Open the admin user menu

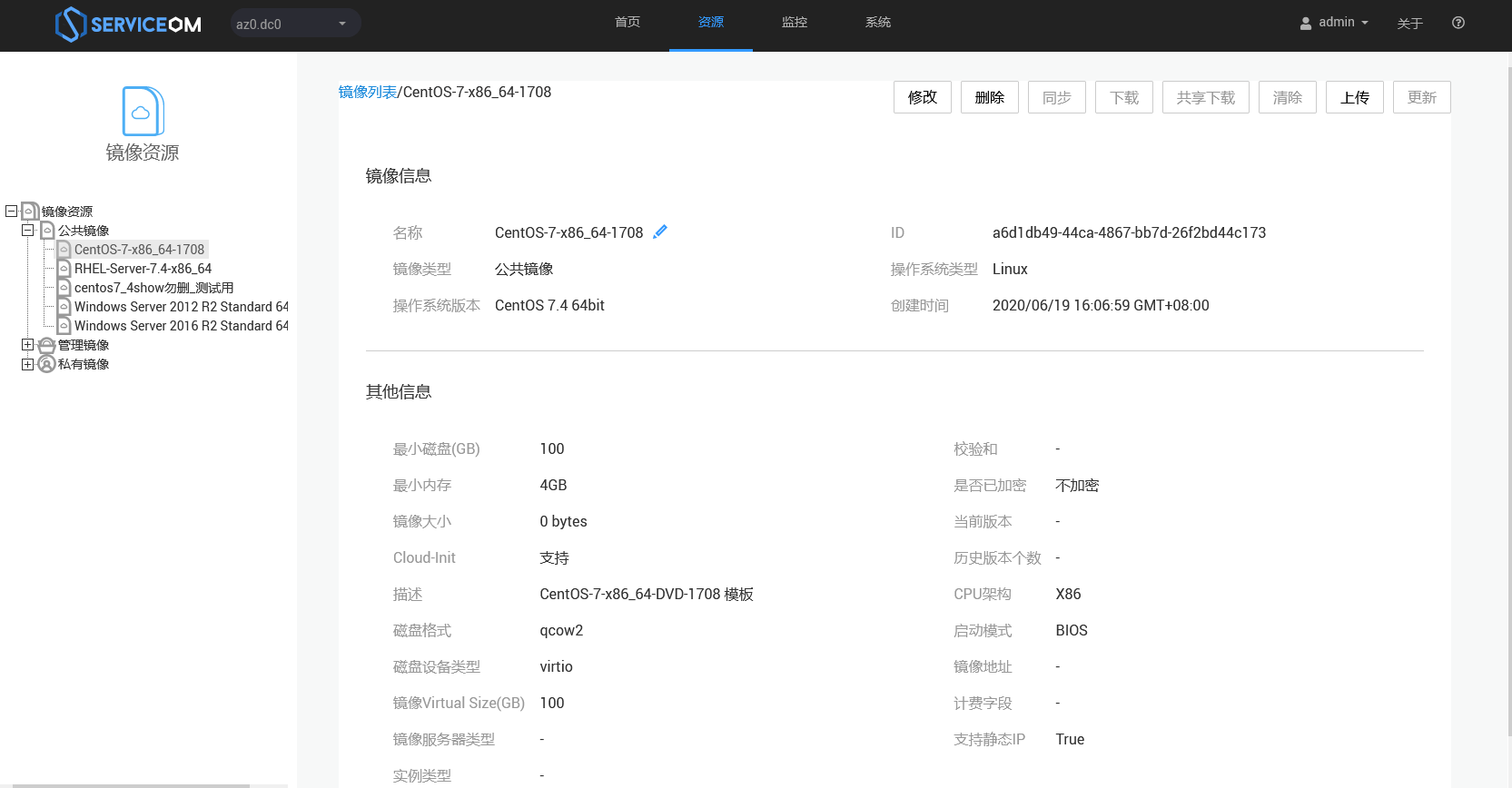click(x=1334, y=23)
